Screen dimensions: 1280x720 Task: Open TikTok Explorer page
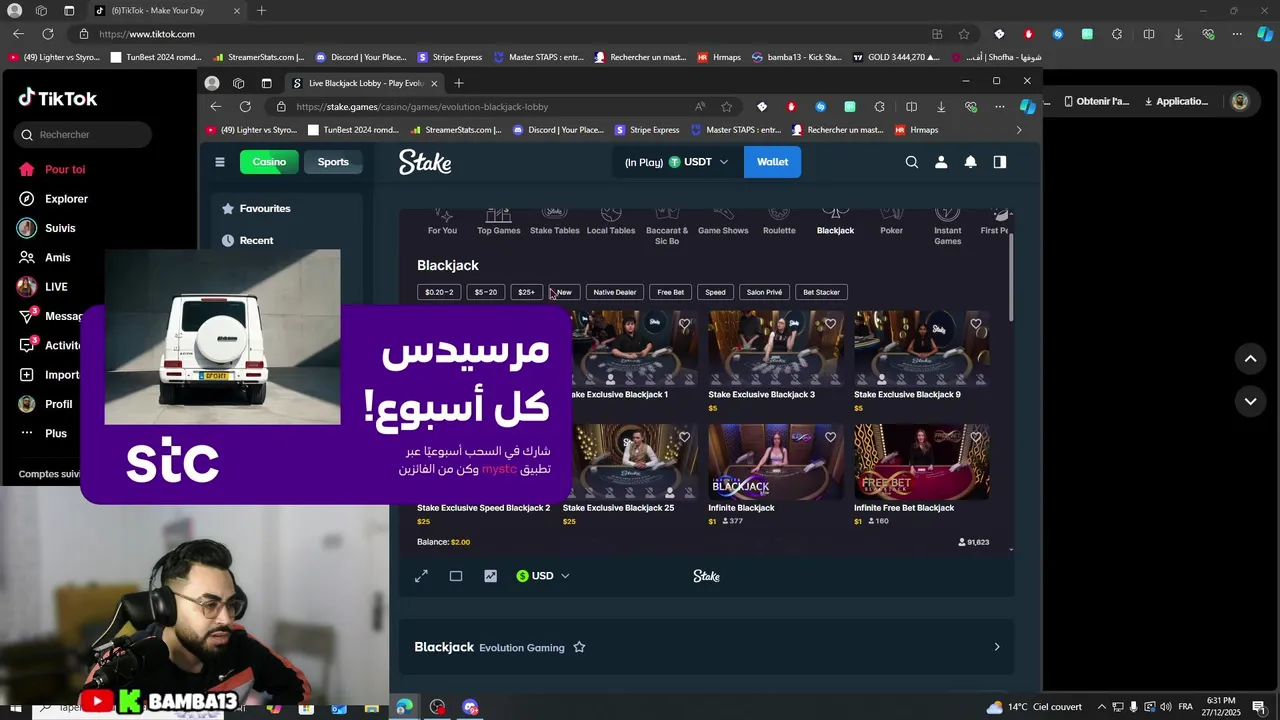click(54, 199)
